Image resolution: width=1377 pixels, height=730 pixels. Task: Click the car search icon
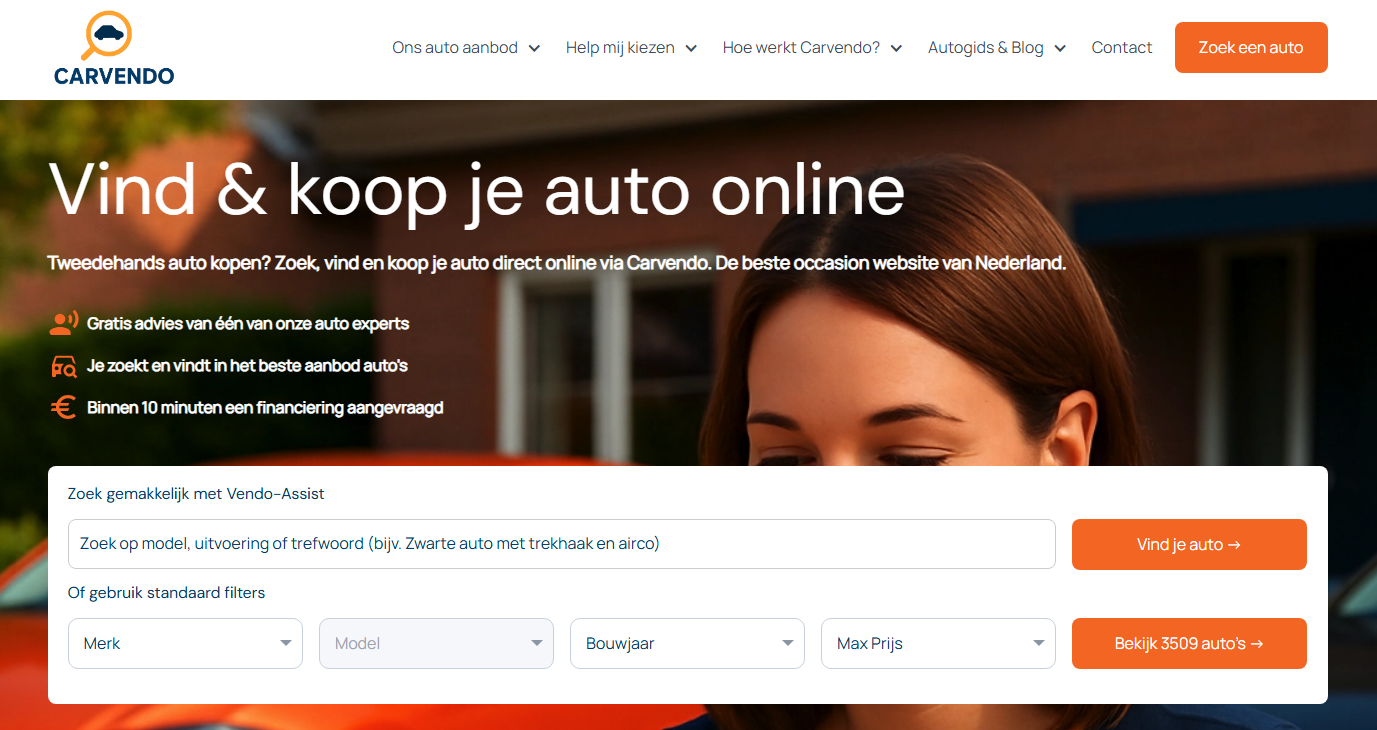click(x=63, y=366)
